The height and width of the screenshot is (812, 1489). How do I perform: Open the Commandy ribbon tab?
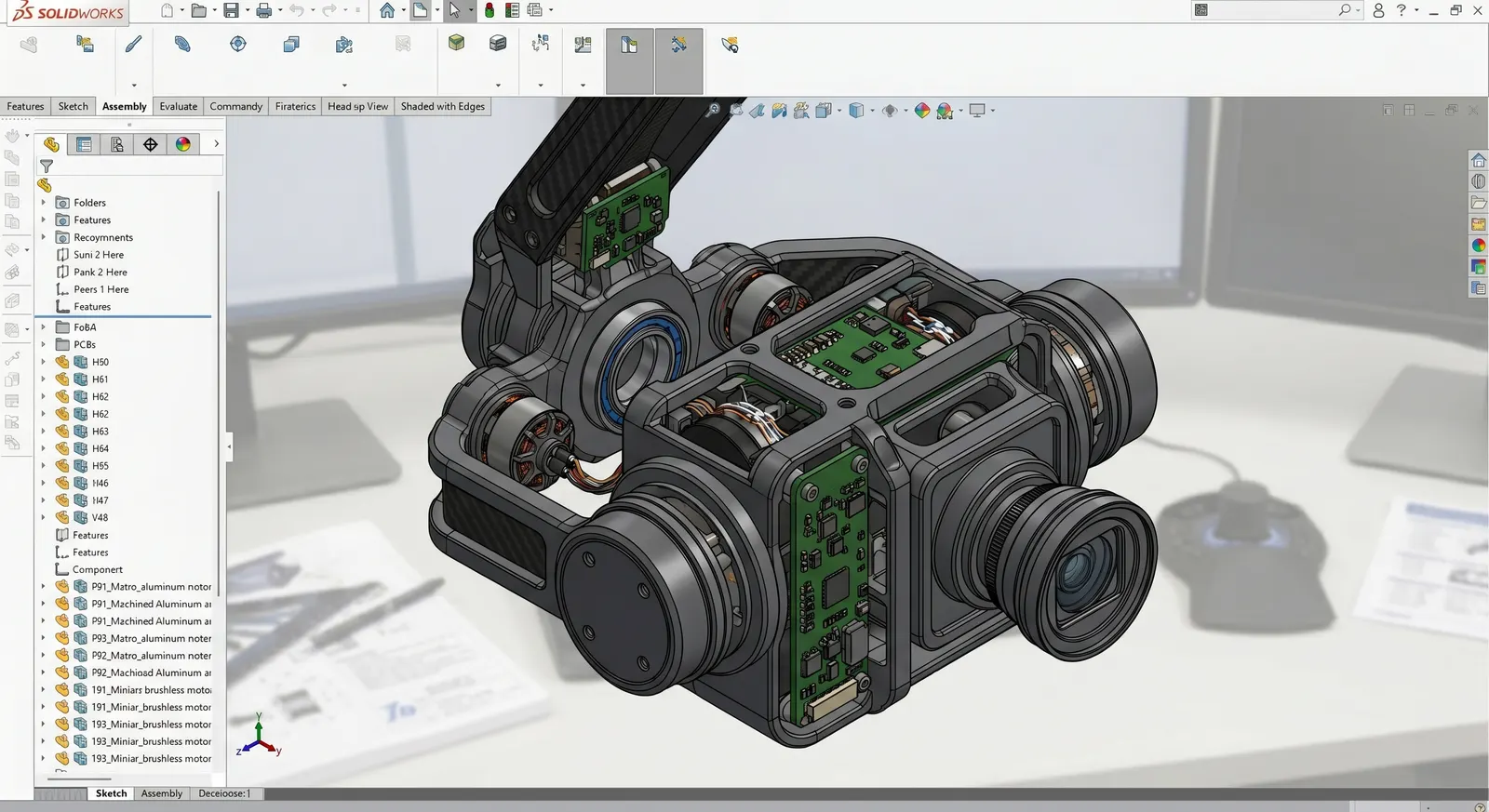click(236, 106)
